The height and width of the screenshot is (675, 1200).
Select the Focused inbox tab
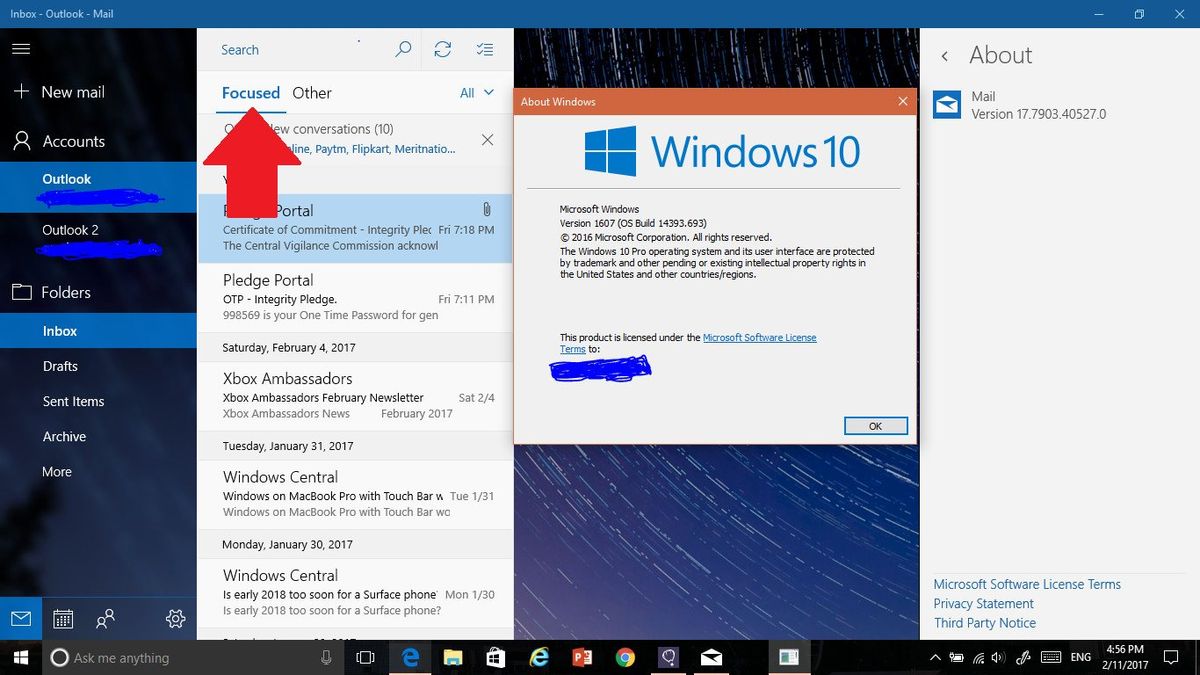coord(250,92)
